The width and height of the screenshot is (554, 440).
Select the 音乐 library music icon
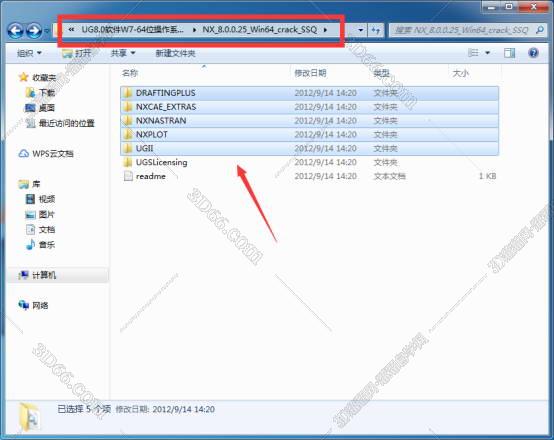tap(30, 245)
